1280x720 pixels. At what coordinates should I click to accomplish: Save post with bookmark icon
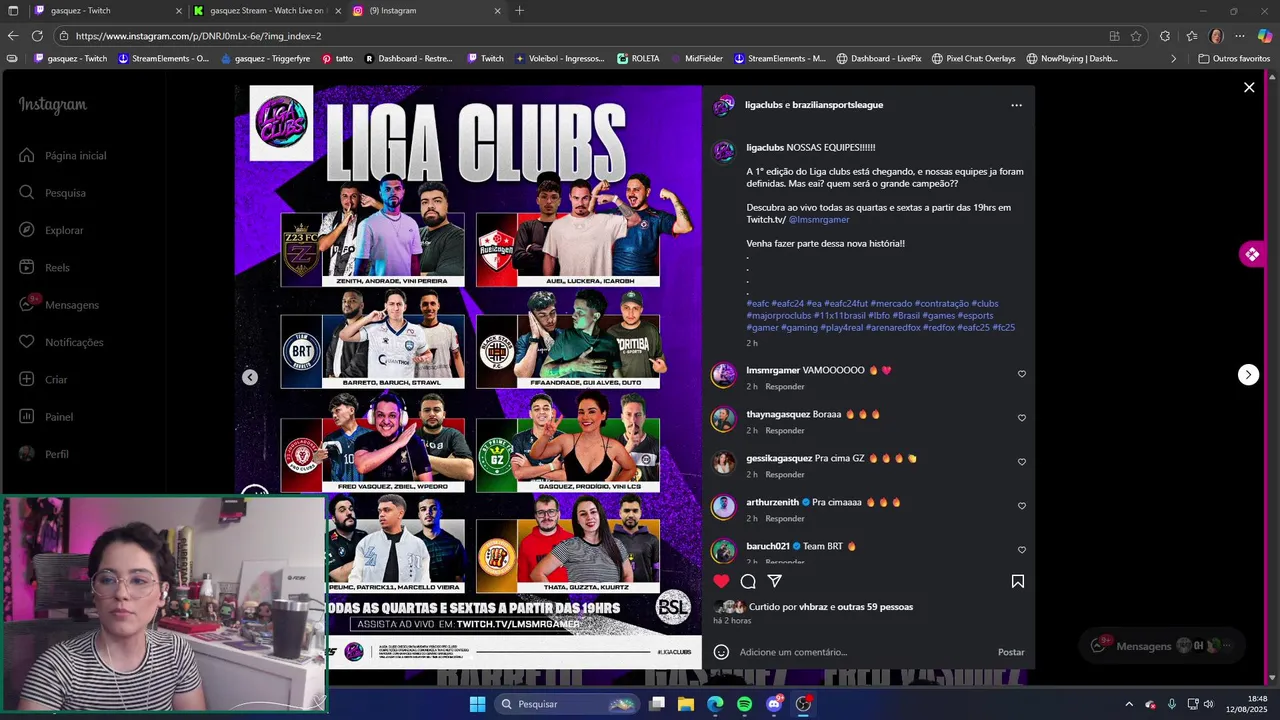tap(1017, 581)
